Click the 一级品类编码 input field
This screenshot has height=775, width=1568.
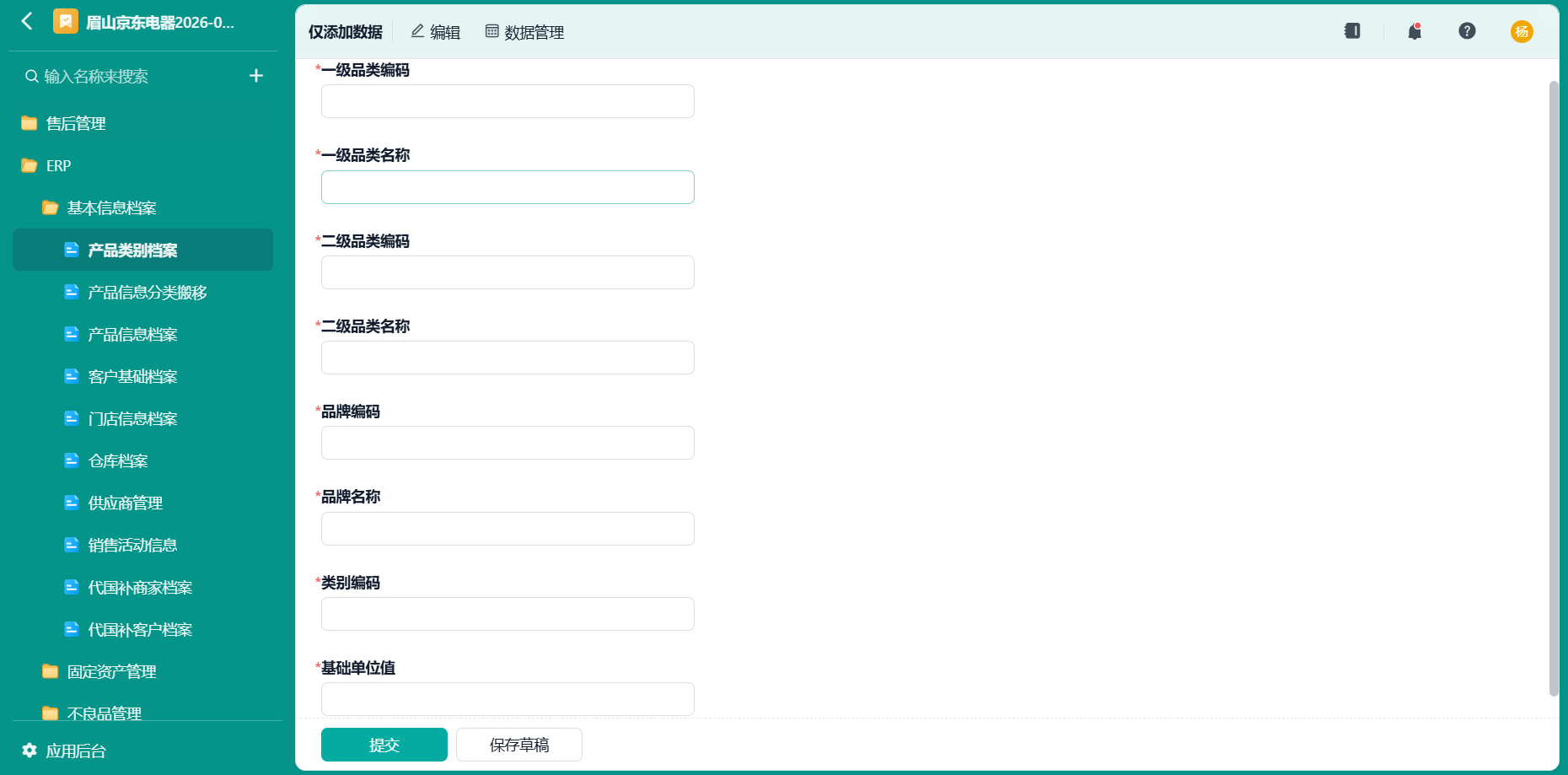point(507,101)
